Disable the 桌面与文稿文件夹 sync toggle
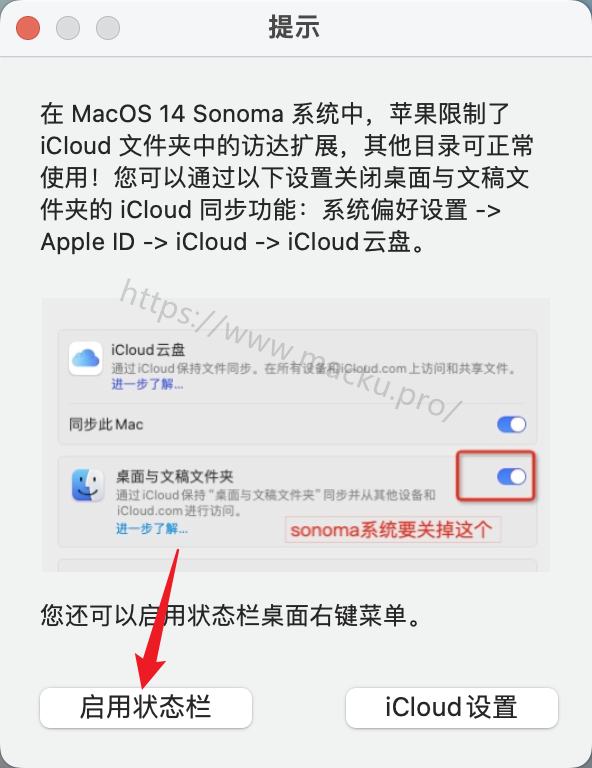 [x=511, y=476]
